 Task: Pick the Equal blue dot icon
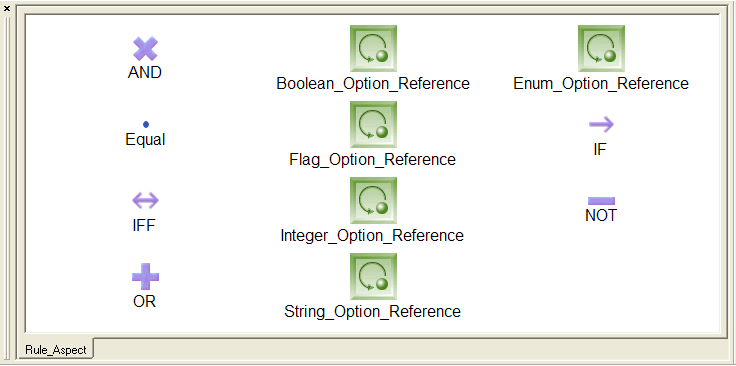pos(146,124)
